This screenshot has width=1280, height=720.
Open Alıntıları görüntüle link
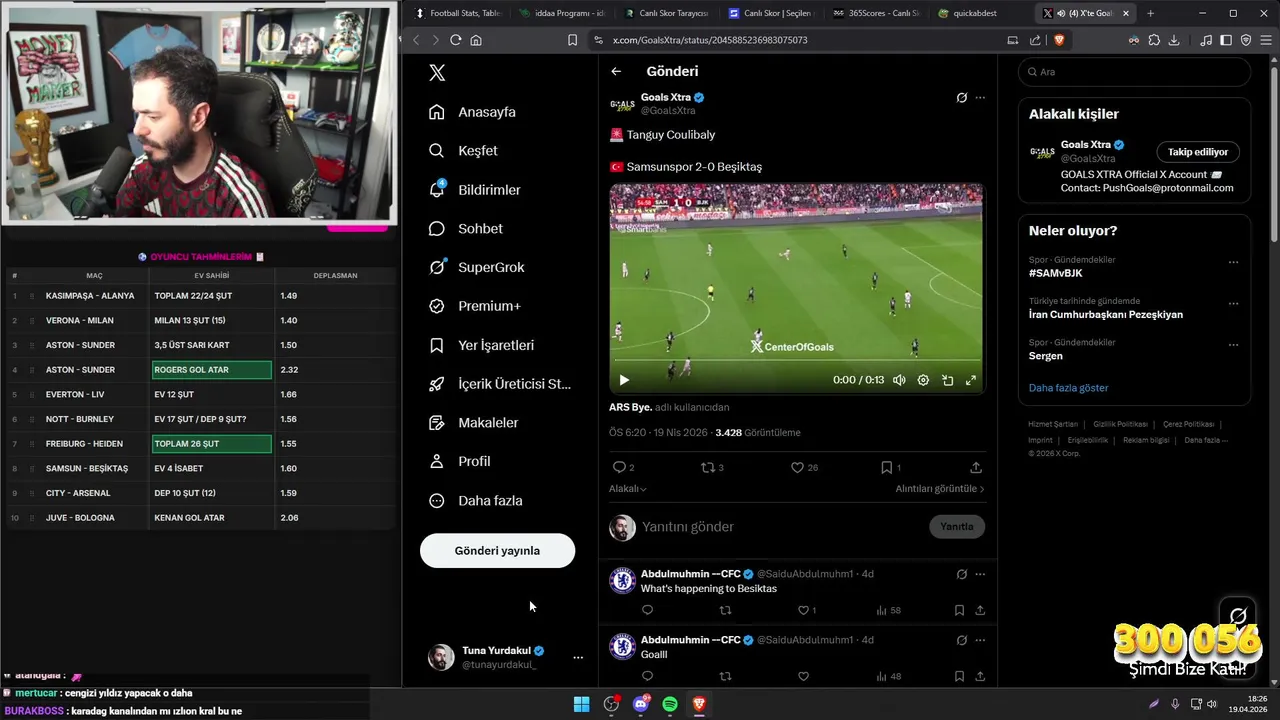coord(940,489)
